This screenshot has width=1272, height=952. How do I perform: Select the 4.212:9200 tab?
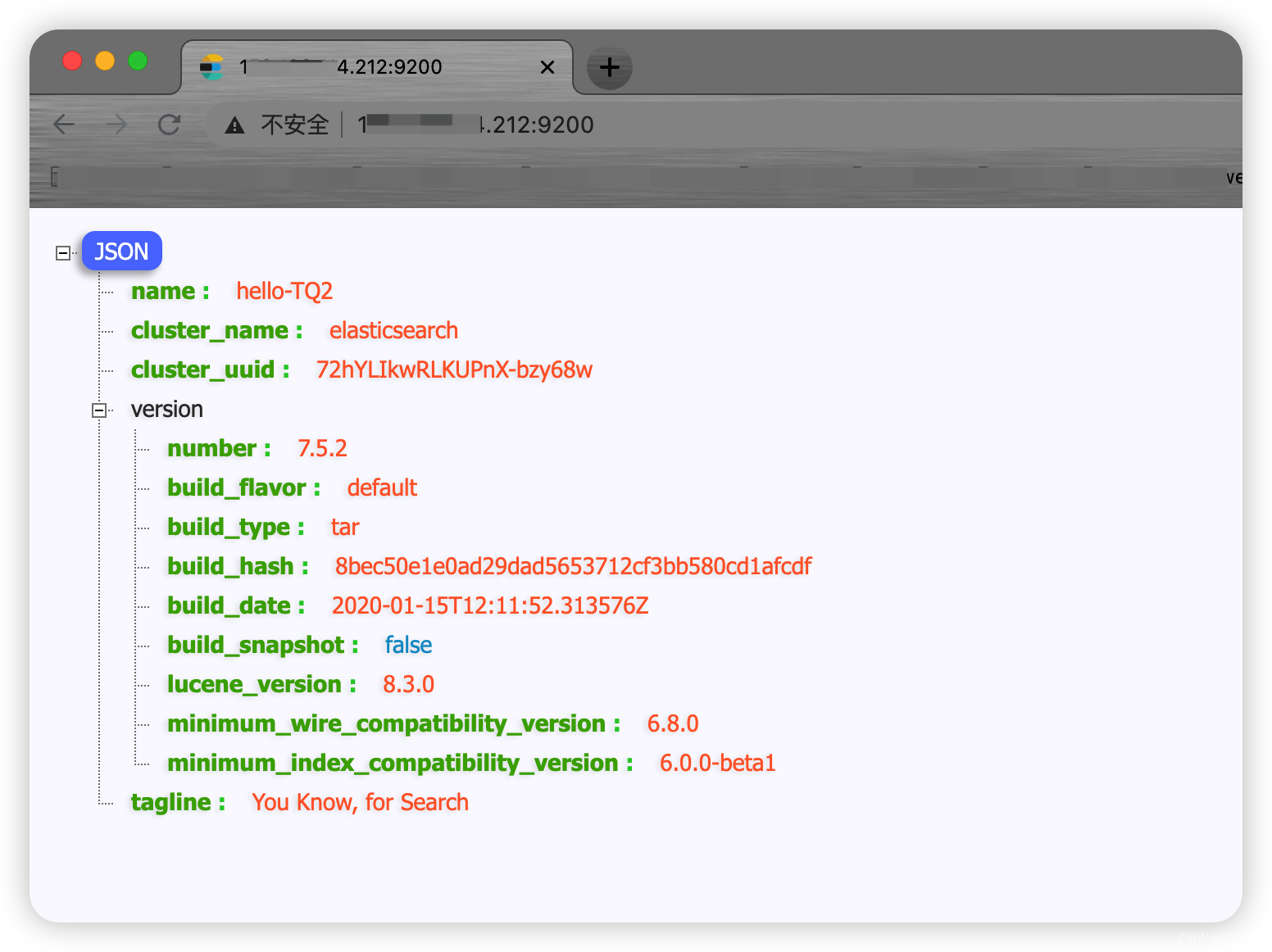click(x=377, y=67)
